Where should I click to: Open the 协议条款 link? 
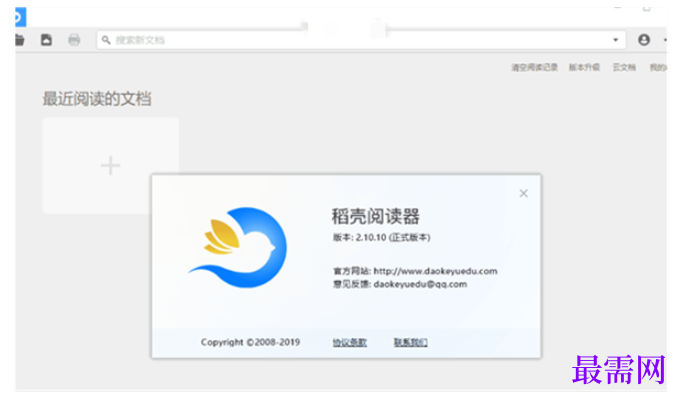pos(349,343)
